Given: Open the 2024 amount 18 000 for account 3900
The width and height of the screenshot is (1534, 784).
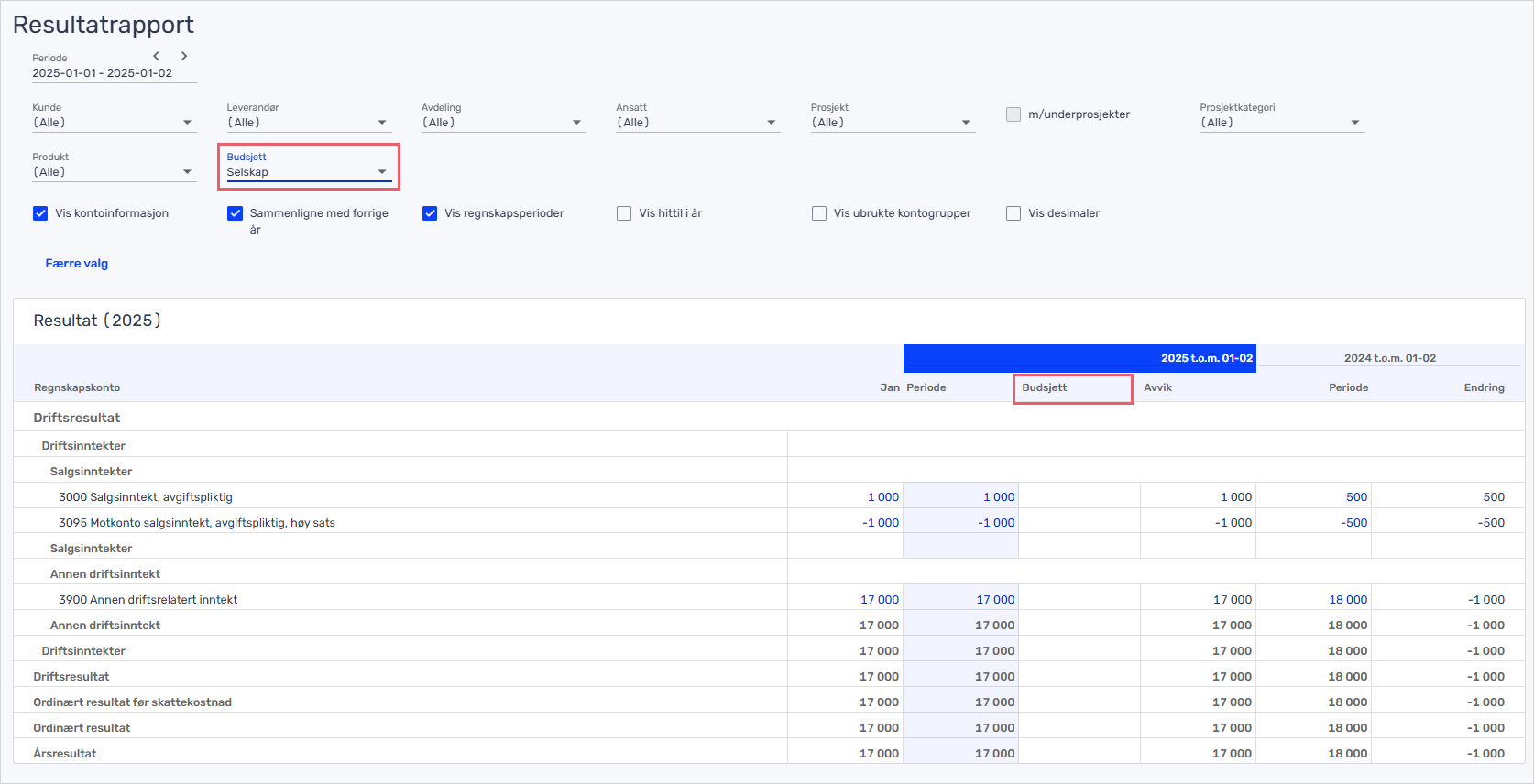Looking at the screenshot, I should (x=1348, y=600).
